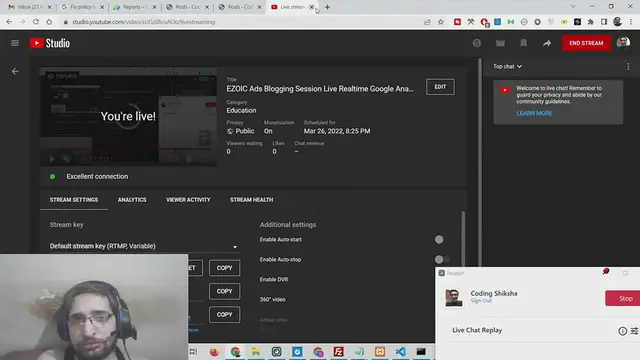Viewport: 640px width, 360px height.
Task: Click the 'Education' category value
Action: (x=241, y=110)
